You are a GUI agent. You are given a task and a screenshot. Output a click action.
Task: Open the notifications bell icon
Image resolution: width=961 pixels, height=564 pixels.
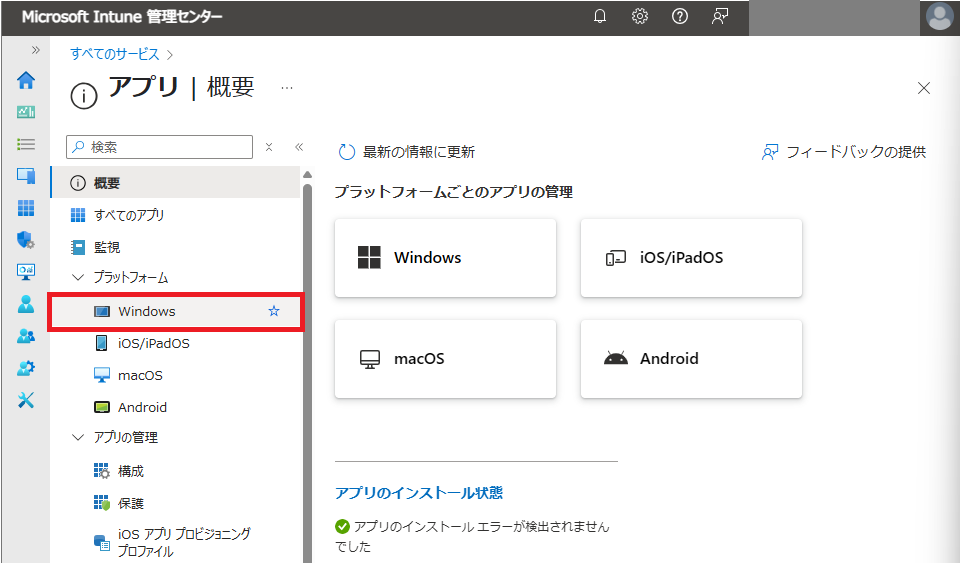coord(600,17)
